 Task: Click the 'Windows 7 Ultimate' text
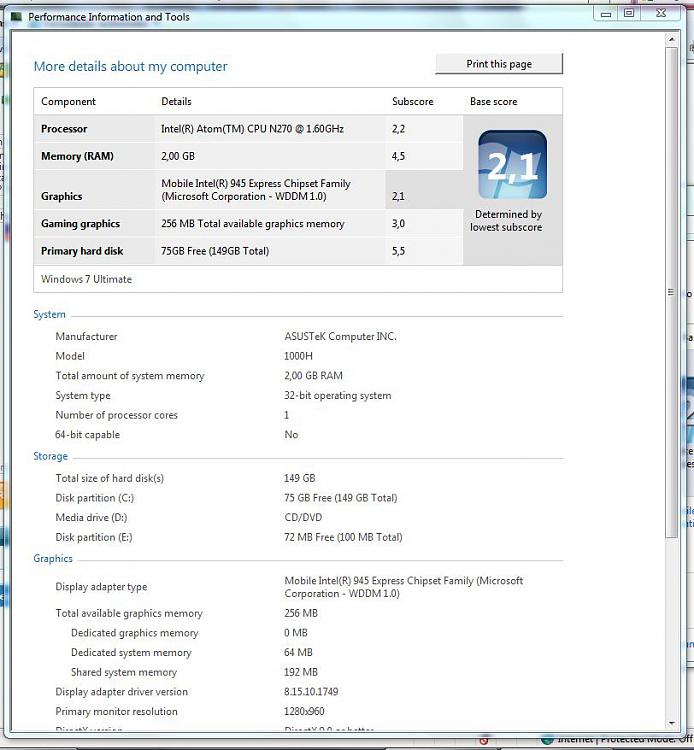[86, 279]
